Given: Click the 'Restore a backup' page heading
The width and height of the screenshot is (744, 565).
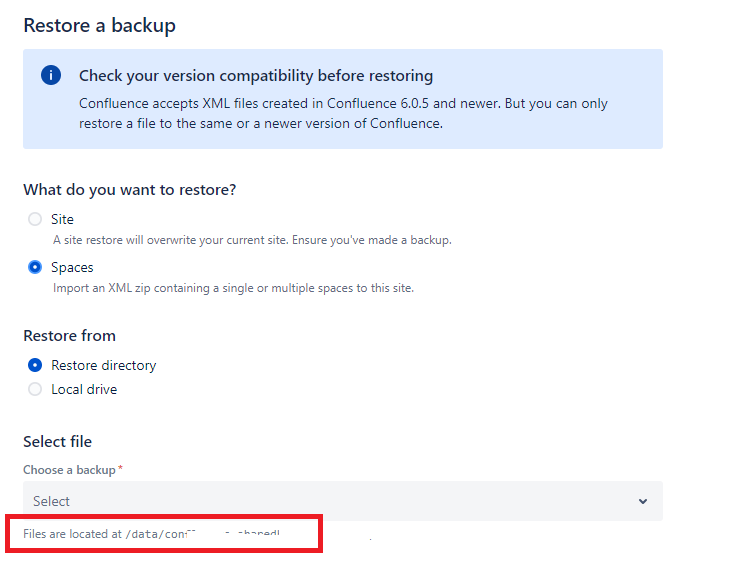Looking at the screenshot, I should 100,25.
